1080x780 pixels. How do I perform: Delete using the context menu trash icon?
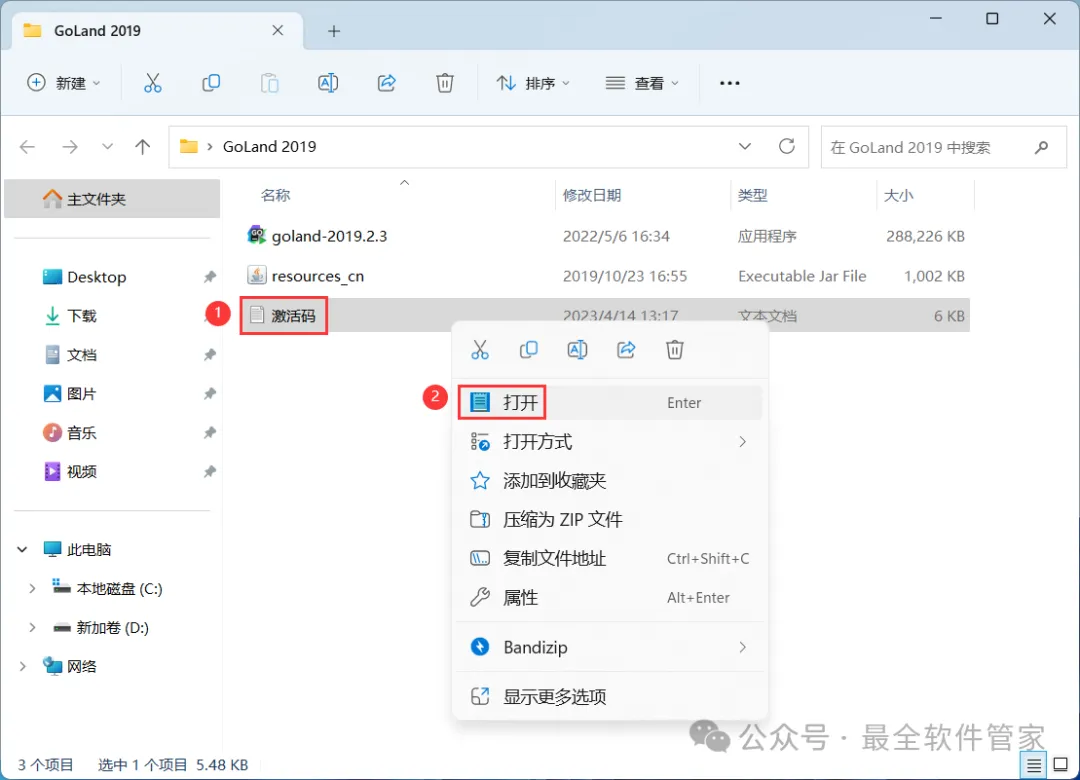[674, 350]
